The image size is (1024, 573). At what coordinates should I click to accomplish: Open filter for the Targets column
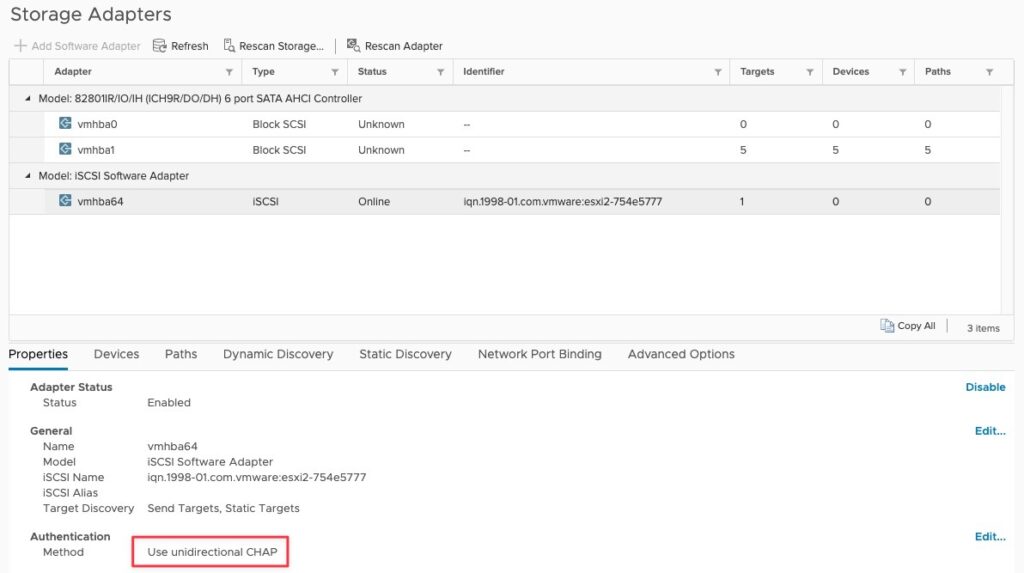[810, 72]
